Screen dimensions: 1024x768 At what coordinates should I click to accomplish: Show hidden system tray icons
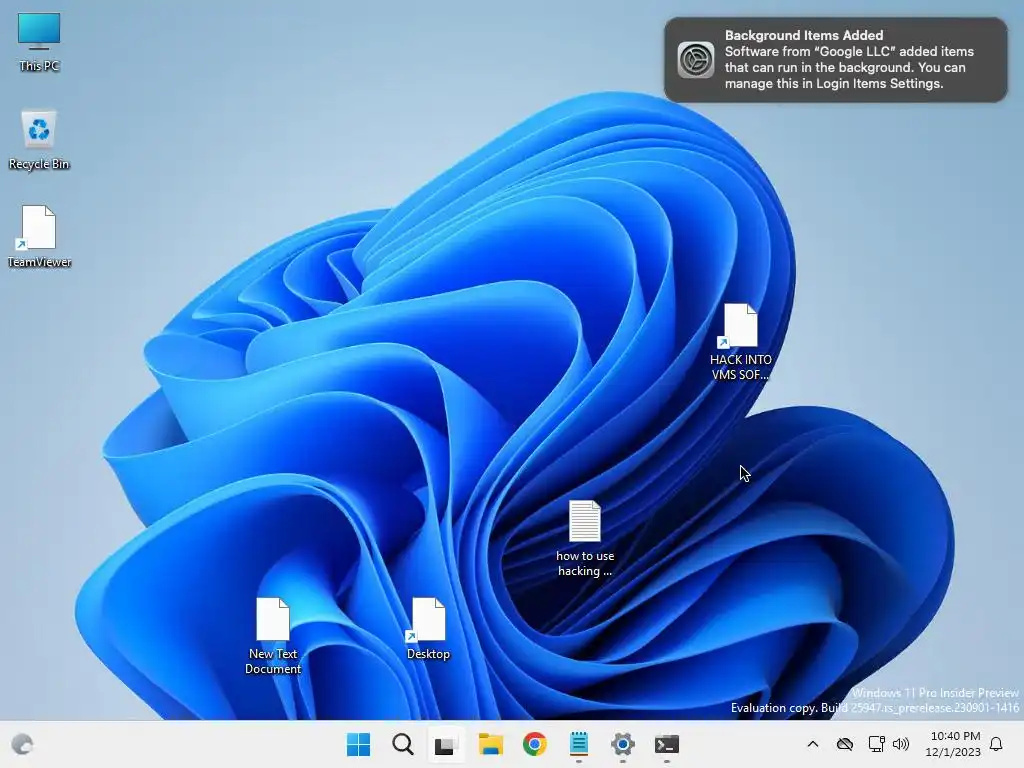813,744
